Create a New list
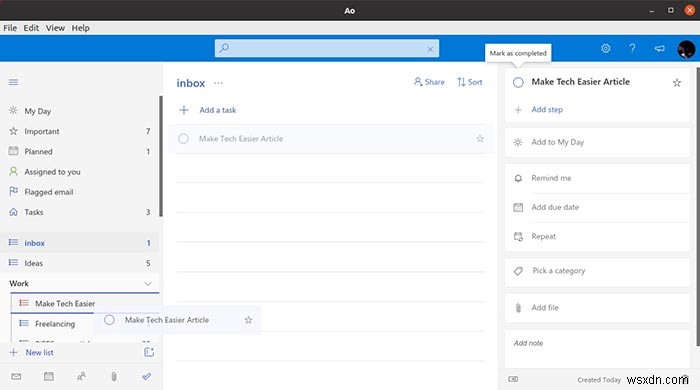 pyautogui.click(x=32, y=353)
